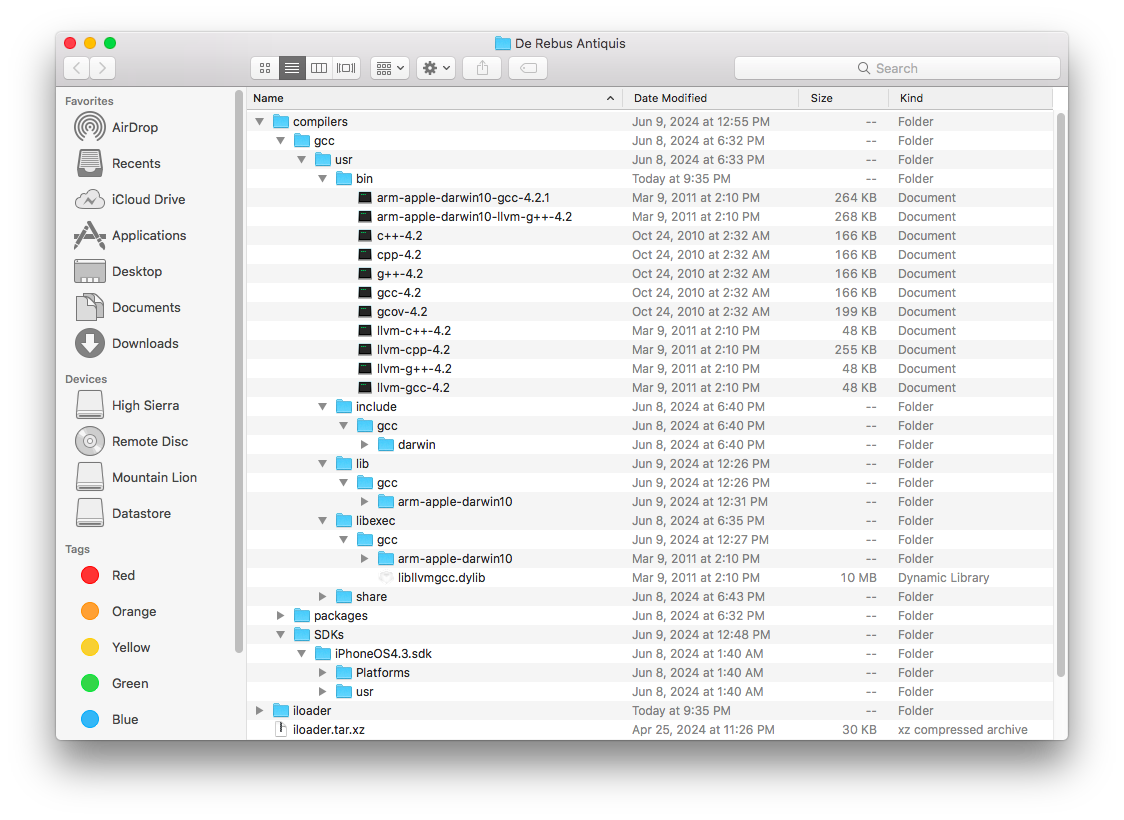Click the Edit Tags toolbar button

(x=528, y=68)
